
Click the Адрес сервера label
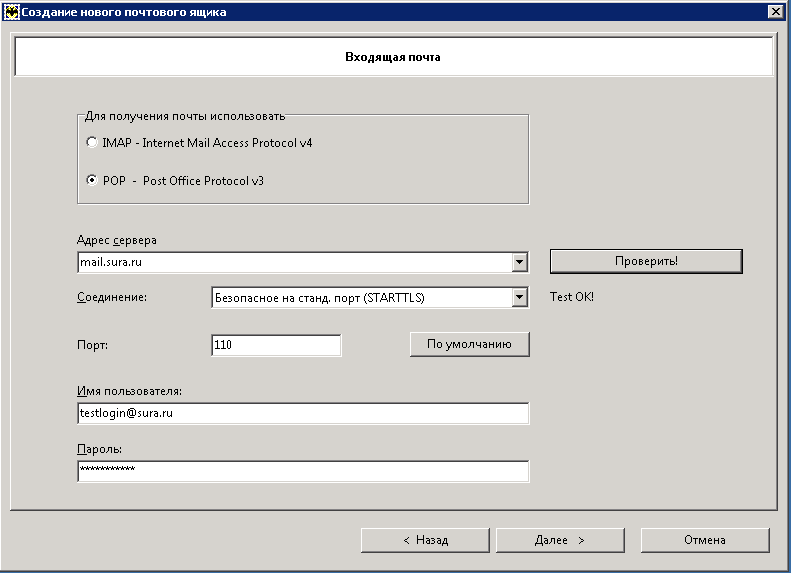117,241
